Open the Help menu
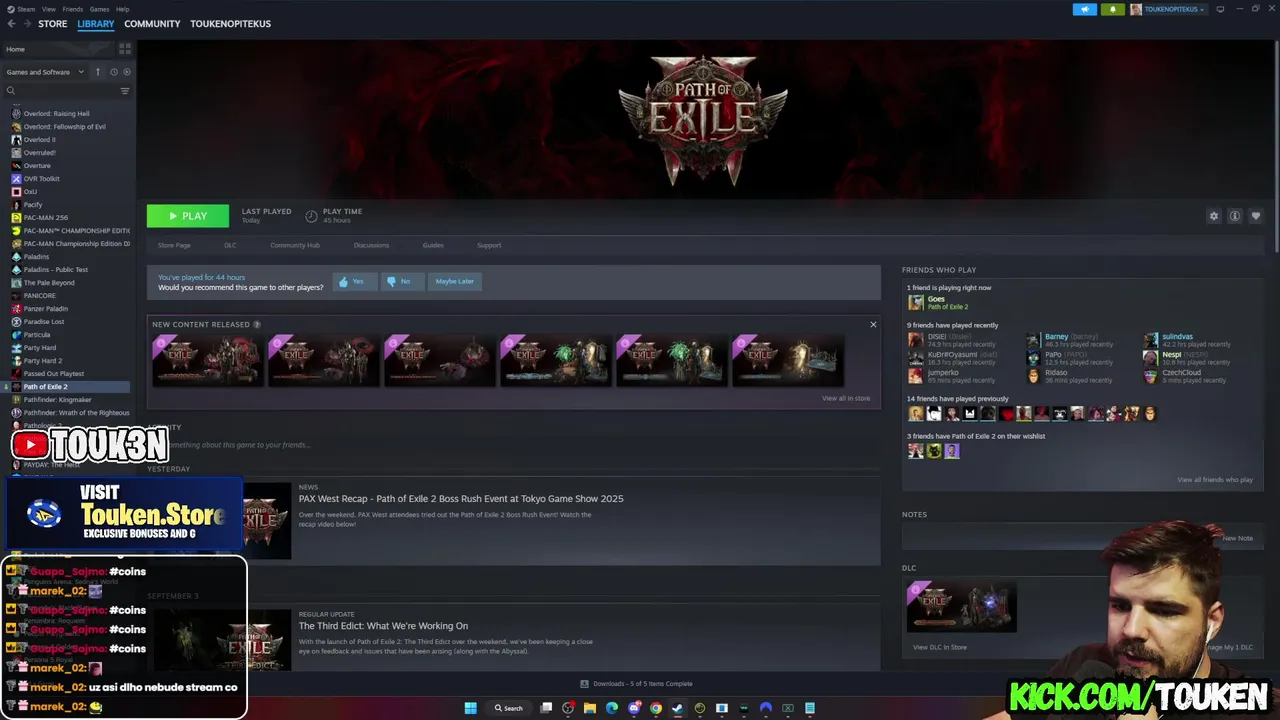 122,9
